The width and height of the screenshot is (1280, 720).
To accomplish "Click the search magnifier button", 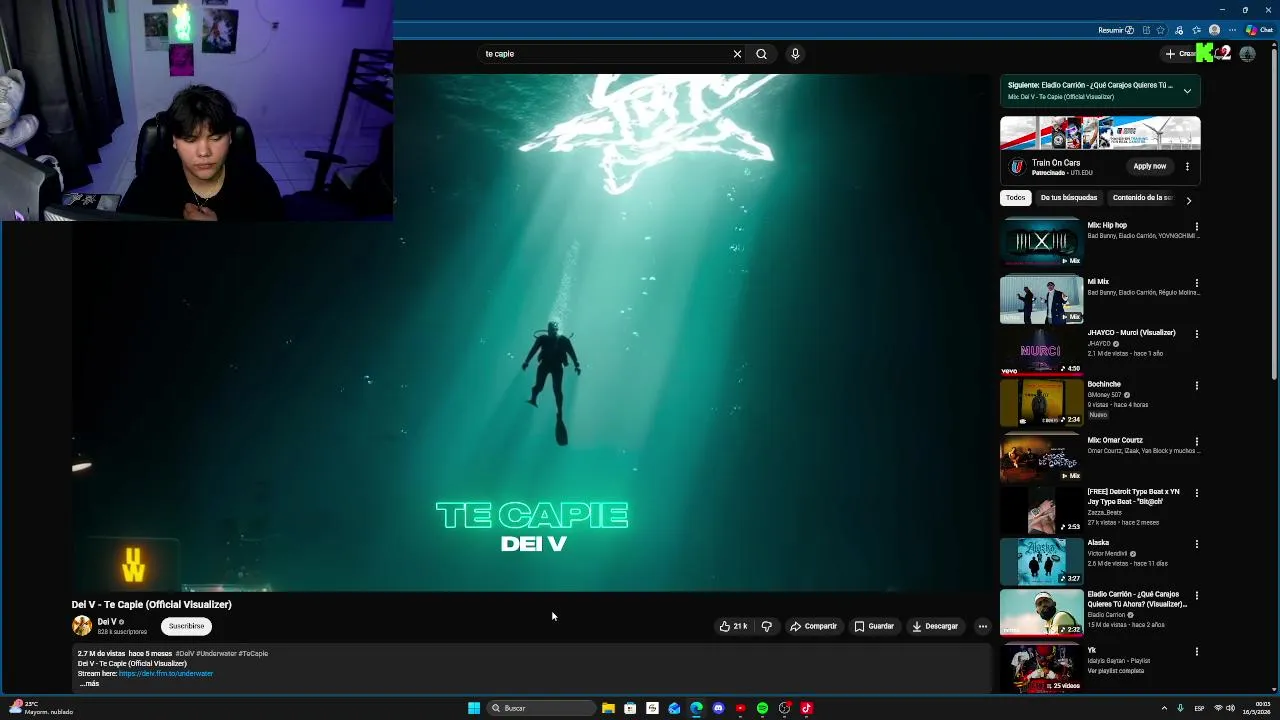I will pyautogui.click(x=761, y=54).
